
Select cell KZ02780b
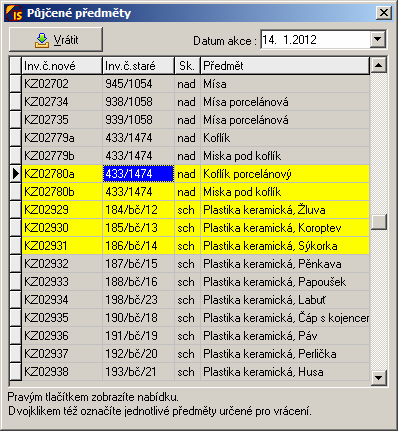62,192
